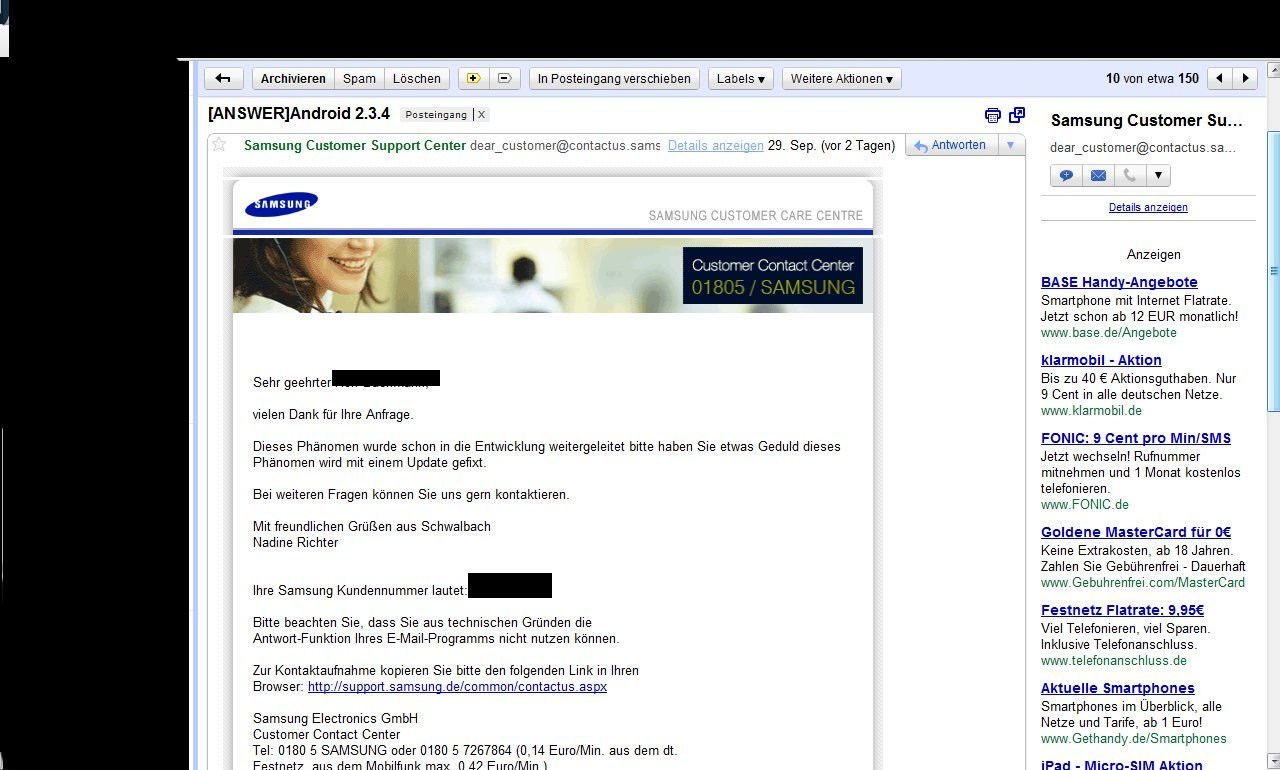Viewport: 1280px width, 770px height.
Task: Star the Samsung Customer Support message
Action: point(219,145)
